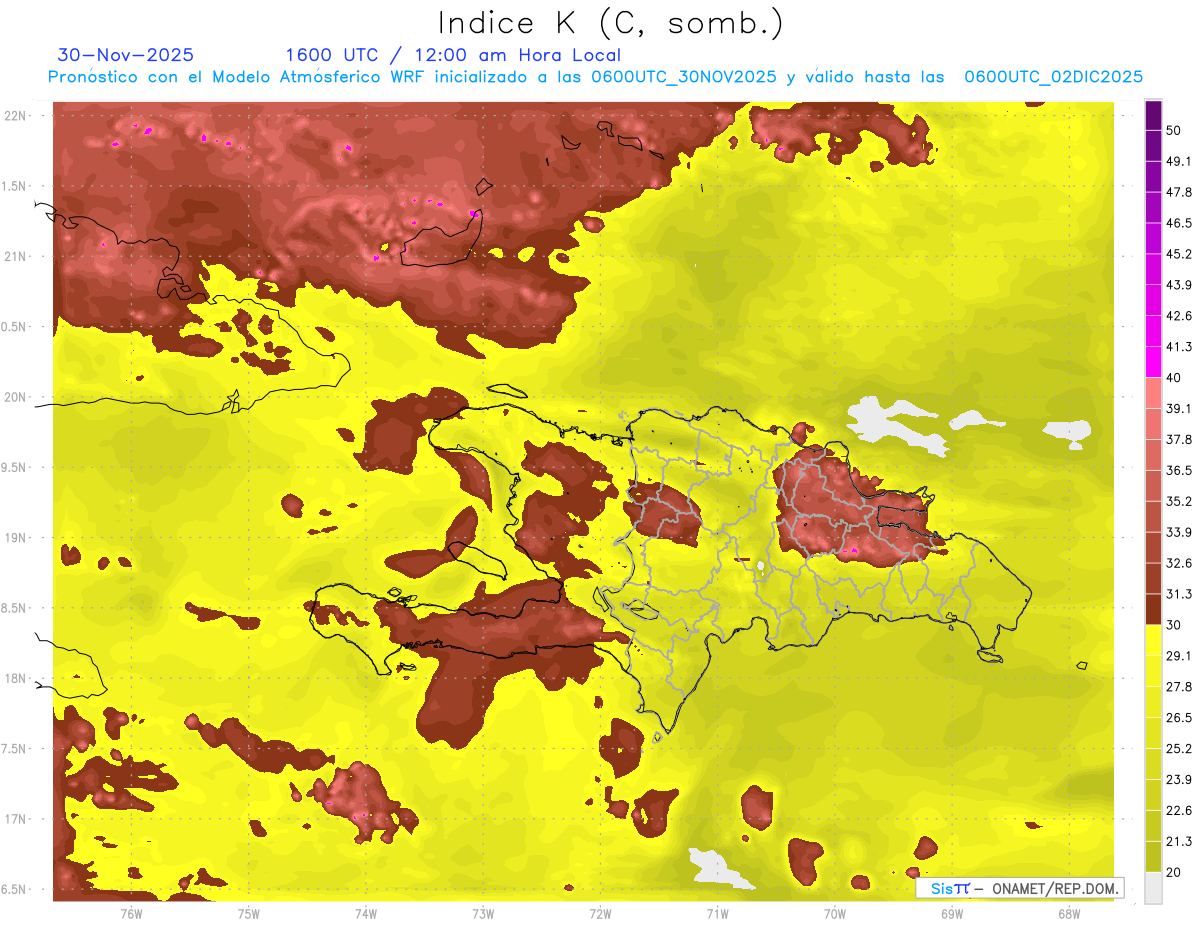Click the "22.6" colorbar value
Image resolution: width=1200 pixels, height=927 pixels.
click(1178, 810)
